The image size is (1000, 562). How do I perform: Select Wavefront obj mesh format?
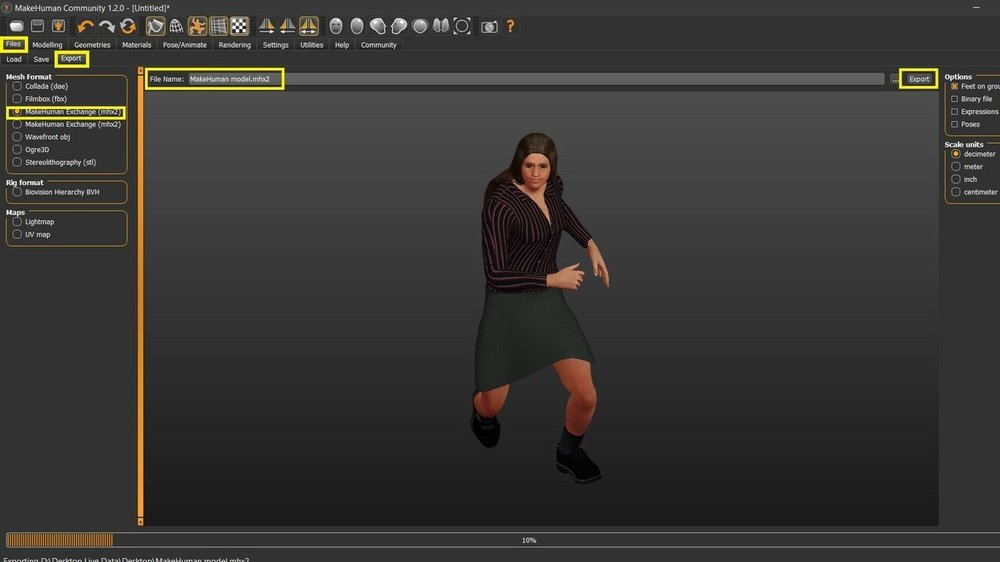coord(17,137)
